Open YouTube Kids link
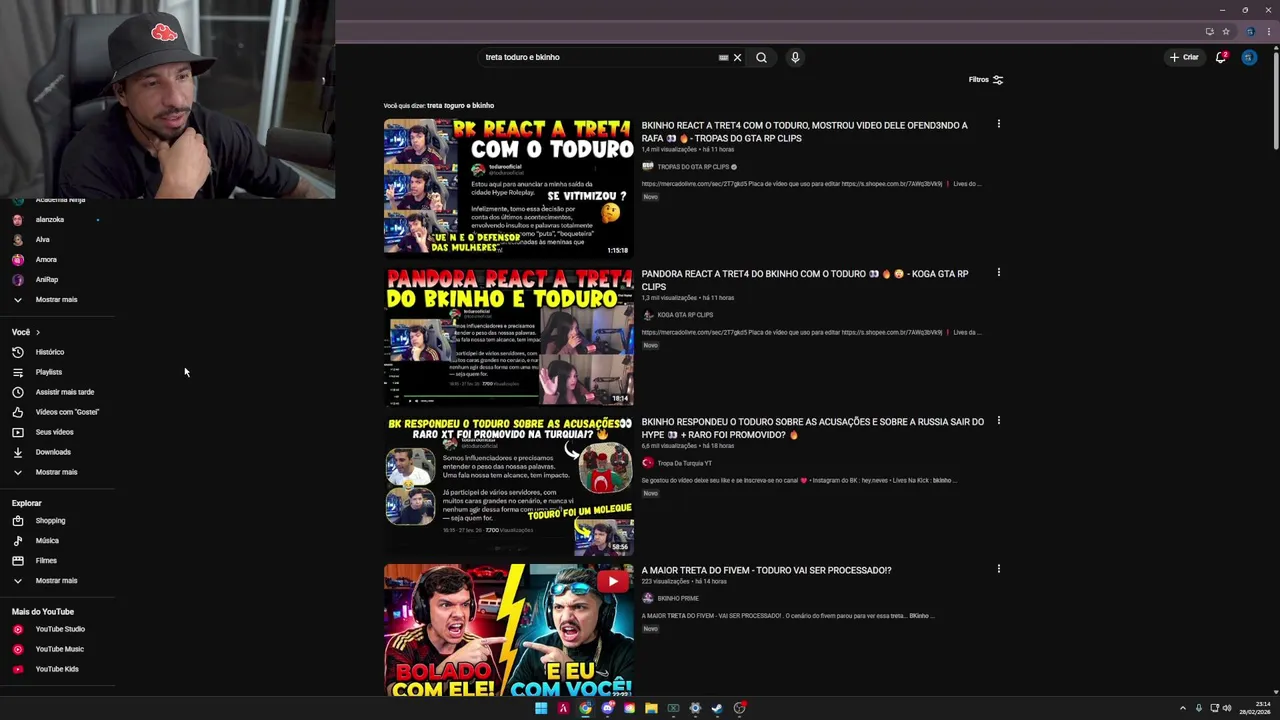Image resolution: width=1280 pixels, height=720 pixels. pyautogui.click(x=58, y=669)
